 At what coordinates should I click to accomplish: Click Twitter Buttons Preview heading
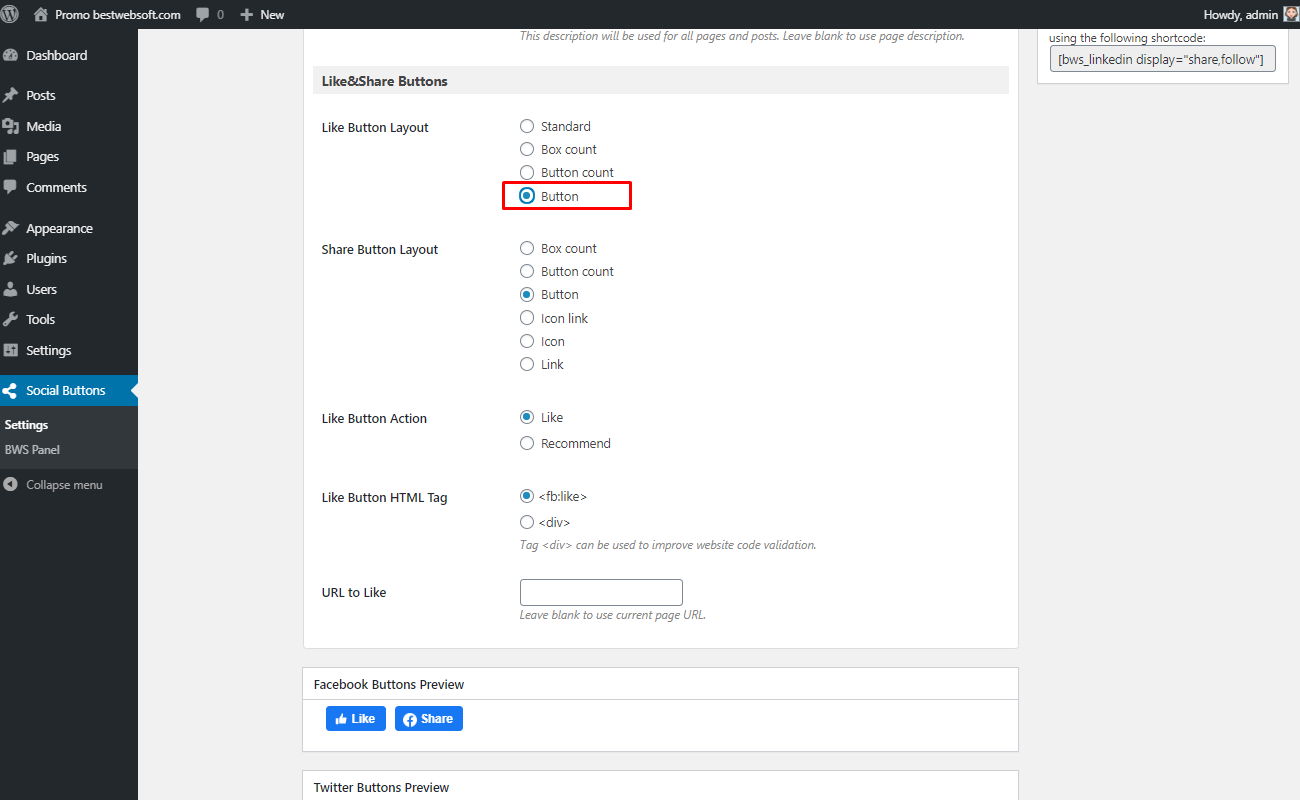pos(381,787)
